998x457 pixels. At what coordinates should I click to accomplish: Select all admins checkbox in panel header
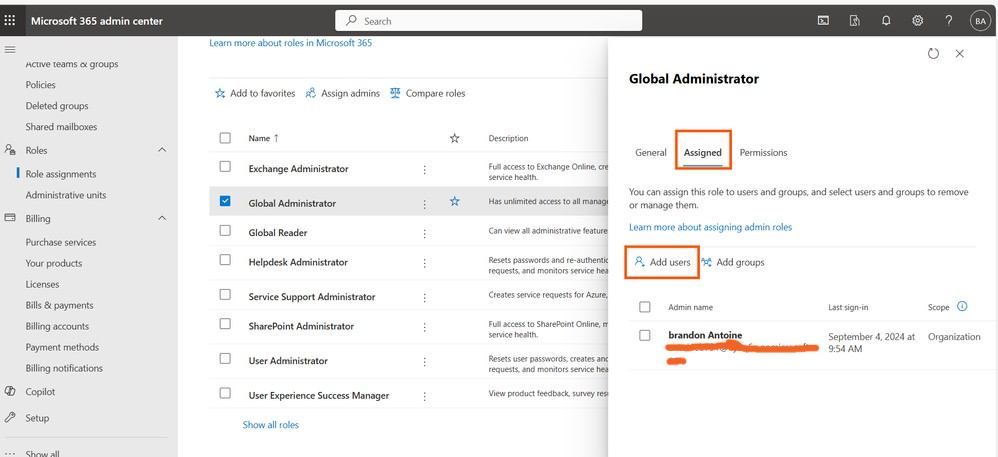645,307
